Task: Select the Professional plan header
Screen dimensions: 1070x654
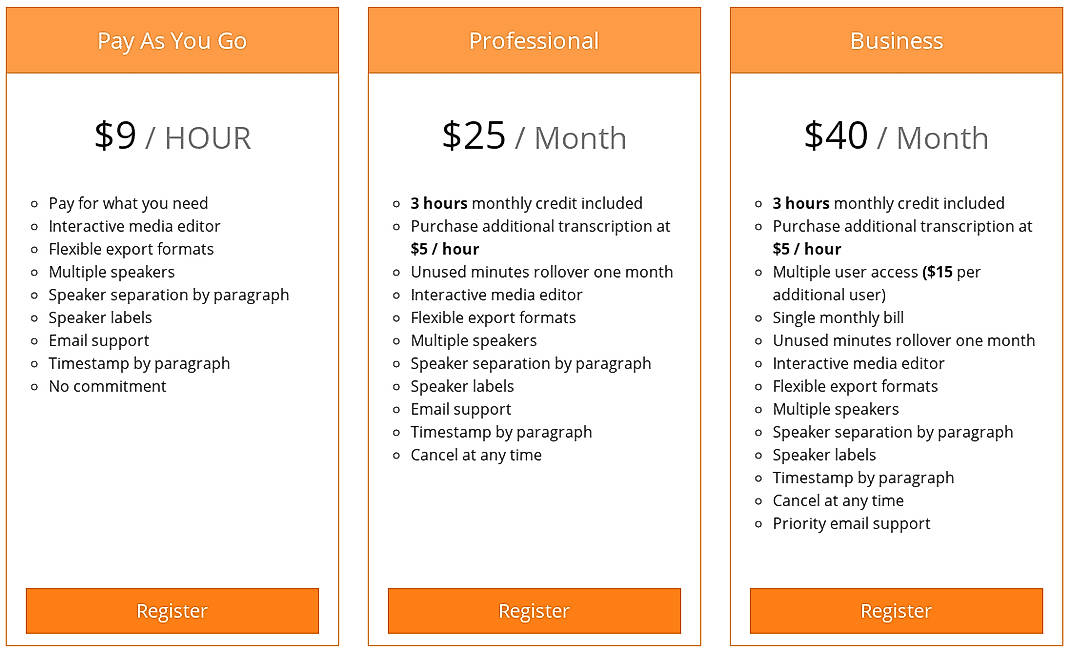Action: point(534,40)
